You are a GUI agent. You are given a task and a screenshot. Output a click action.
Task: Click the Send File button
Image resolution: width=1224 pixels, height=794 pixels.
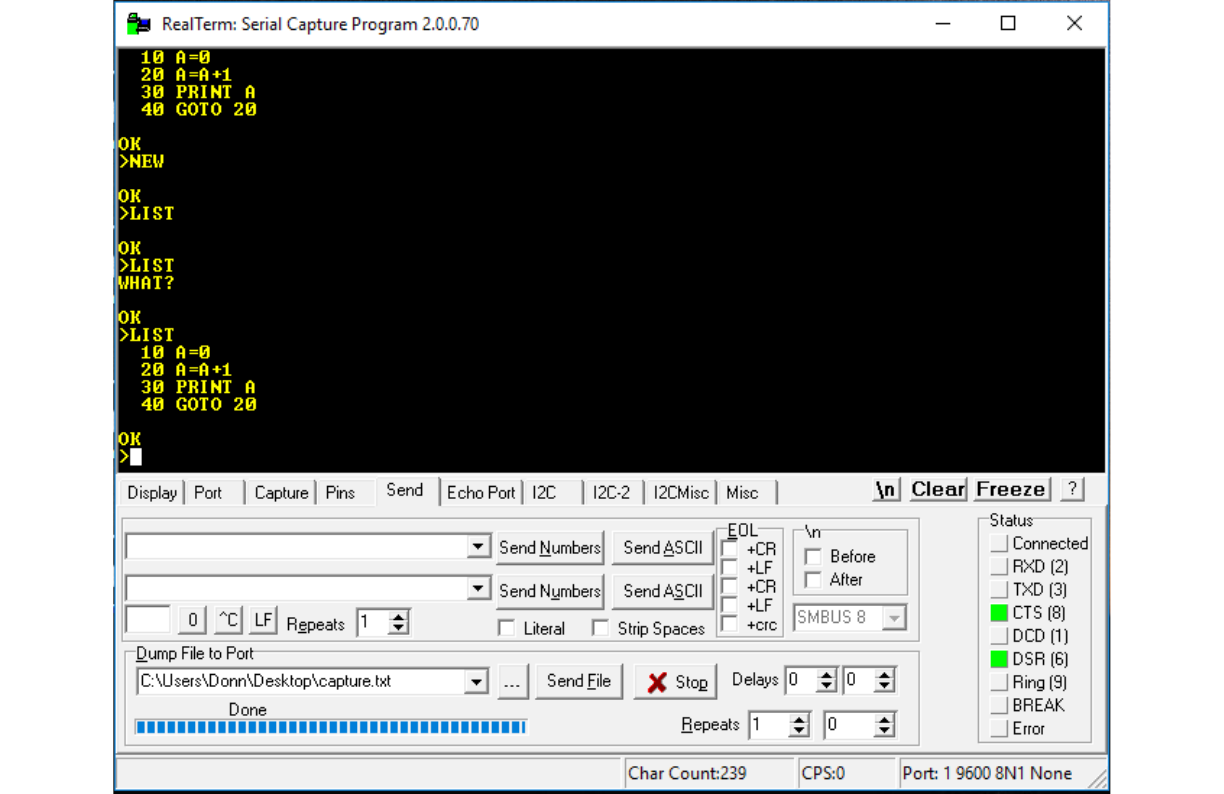(579, 682)
